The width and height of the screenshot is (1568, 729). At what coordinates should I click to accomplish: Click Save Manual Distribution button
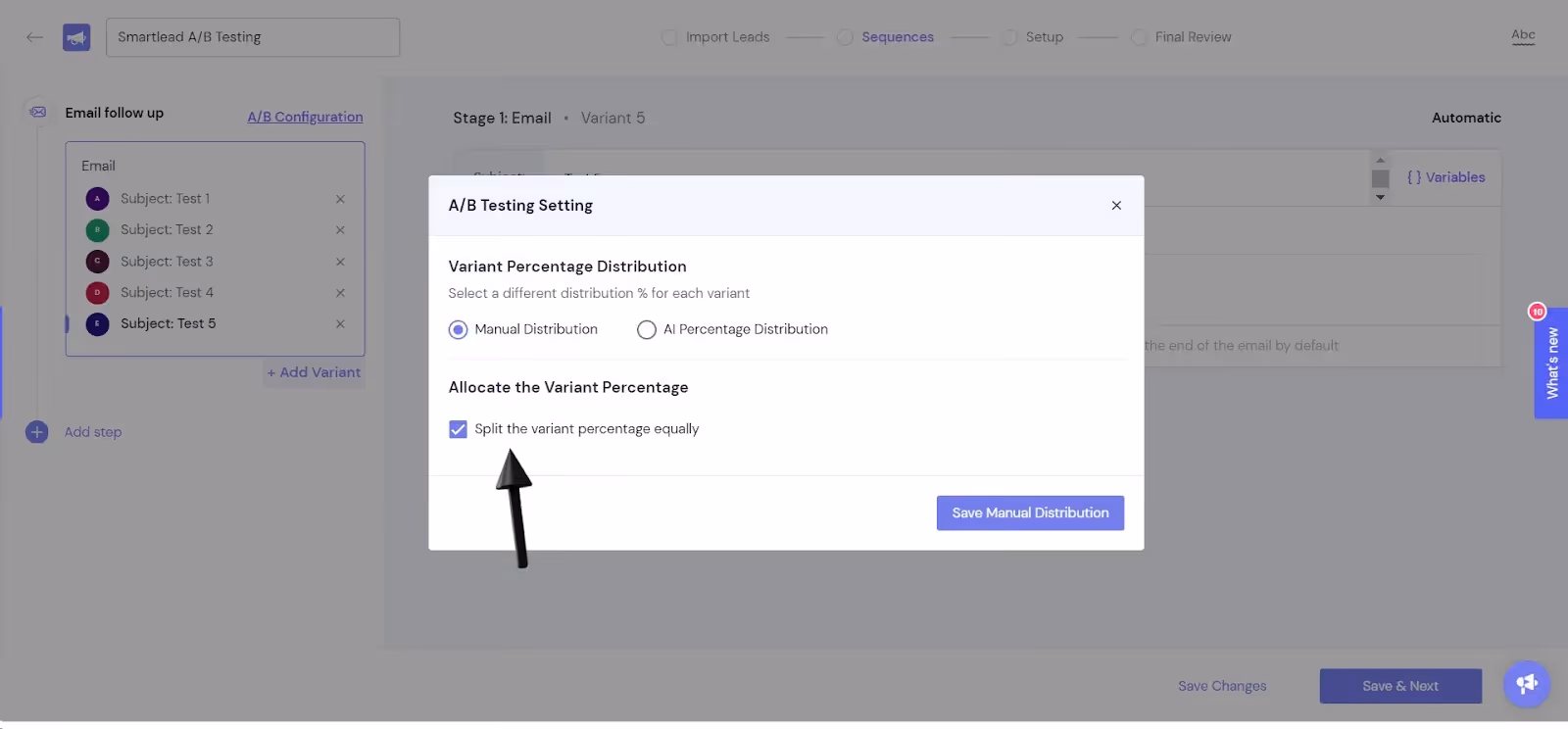click(1030, 513)
